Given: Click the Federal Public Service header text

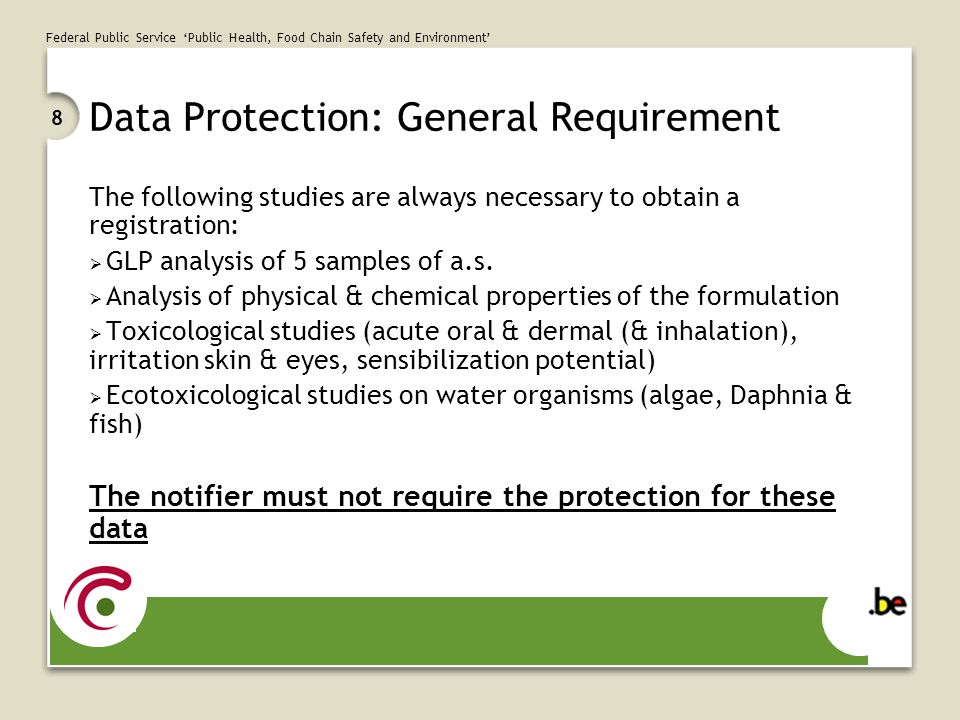Looking at the screenshot, I should point(268,37).
